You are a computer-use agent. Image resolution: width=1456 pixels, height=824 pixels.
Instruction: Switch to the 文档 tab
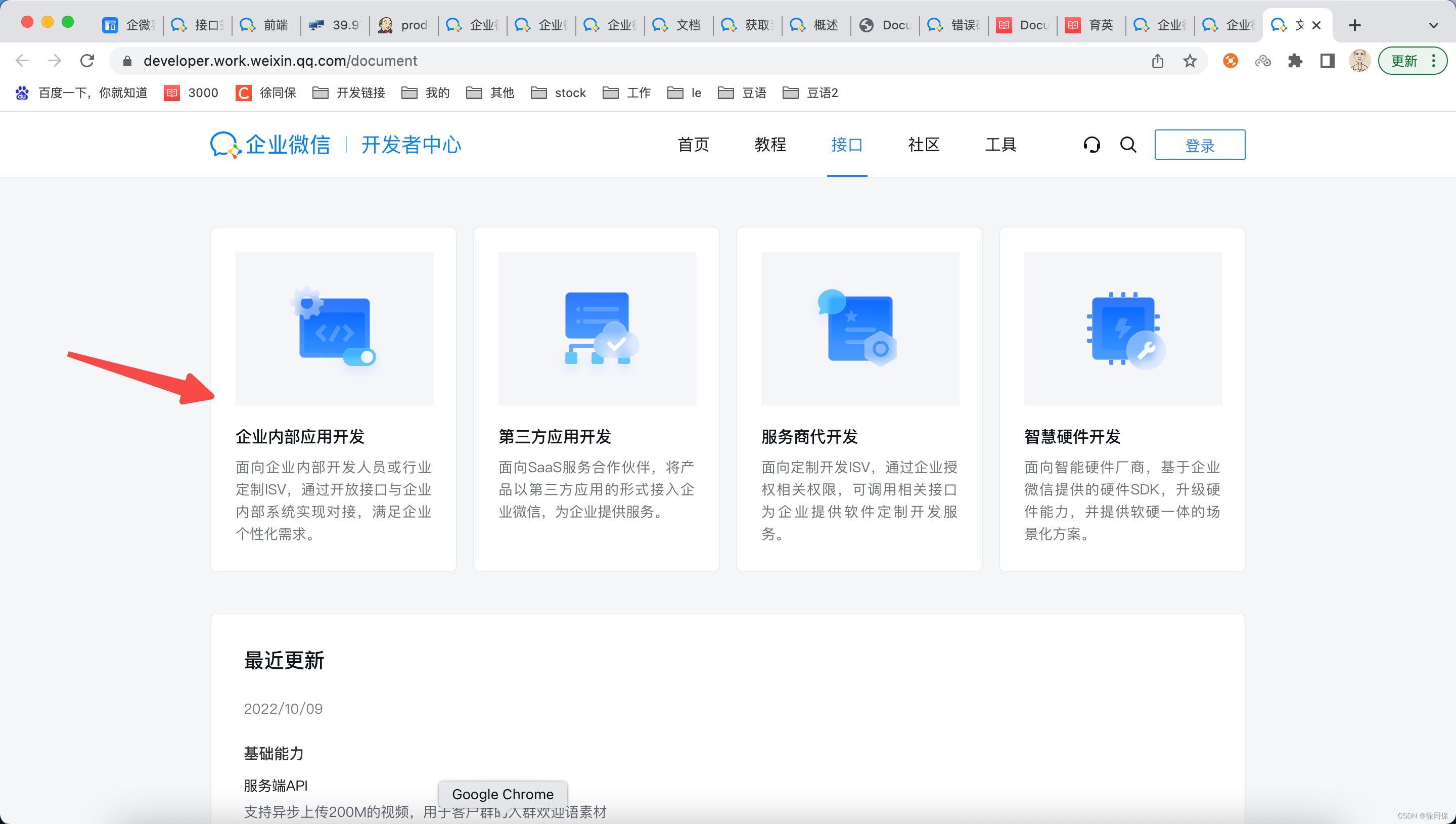679,25
